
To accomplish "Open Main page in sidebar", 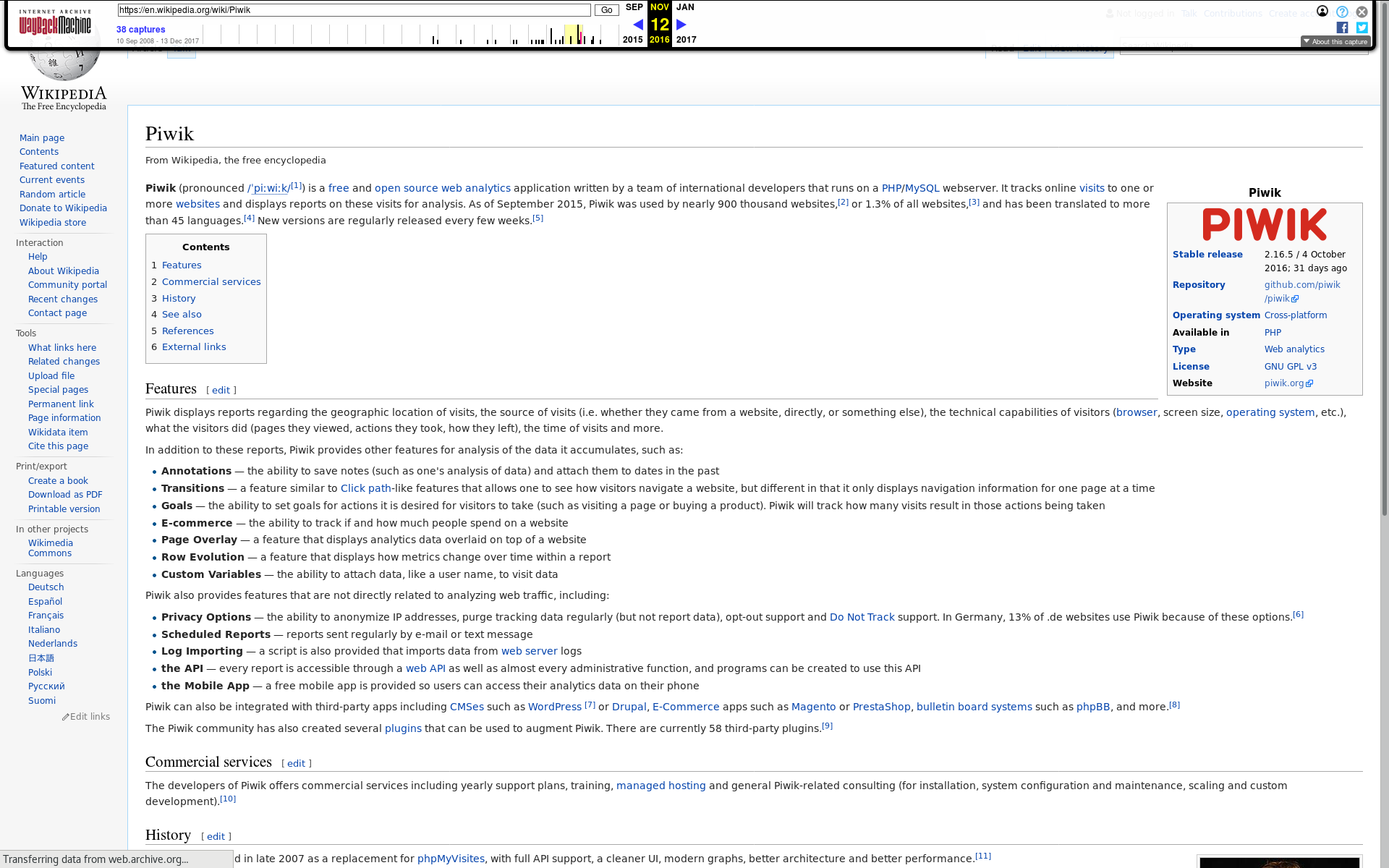I will [x=42, y=138].
